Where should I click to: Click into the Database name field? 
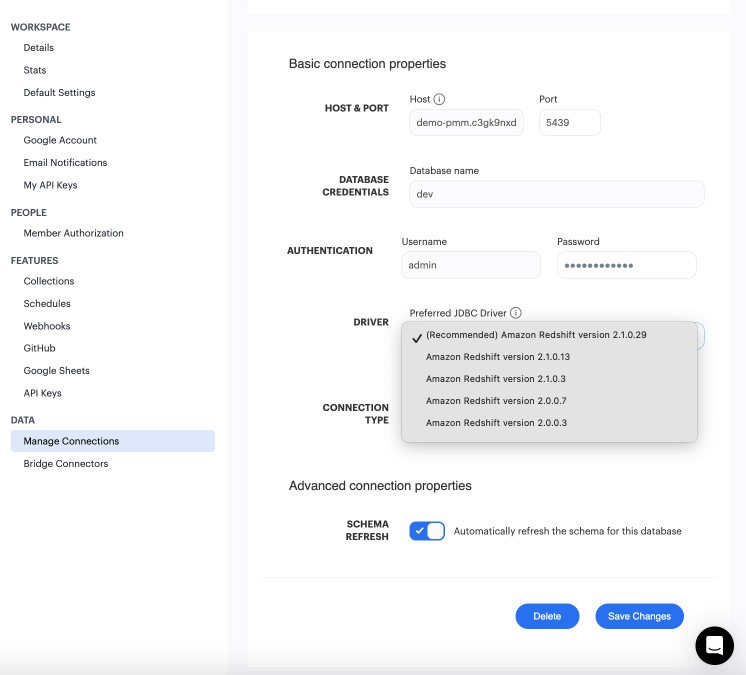coord(556,194)
